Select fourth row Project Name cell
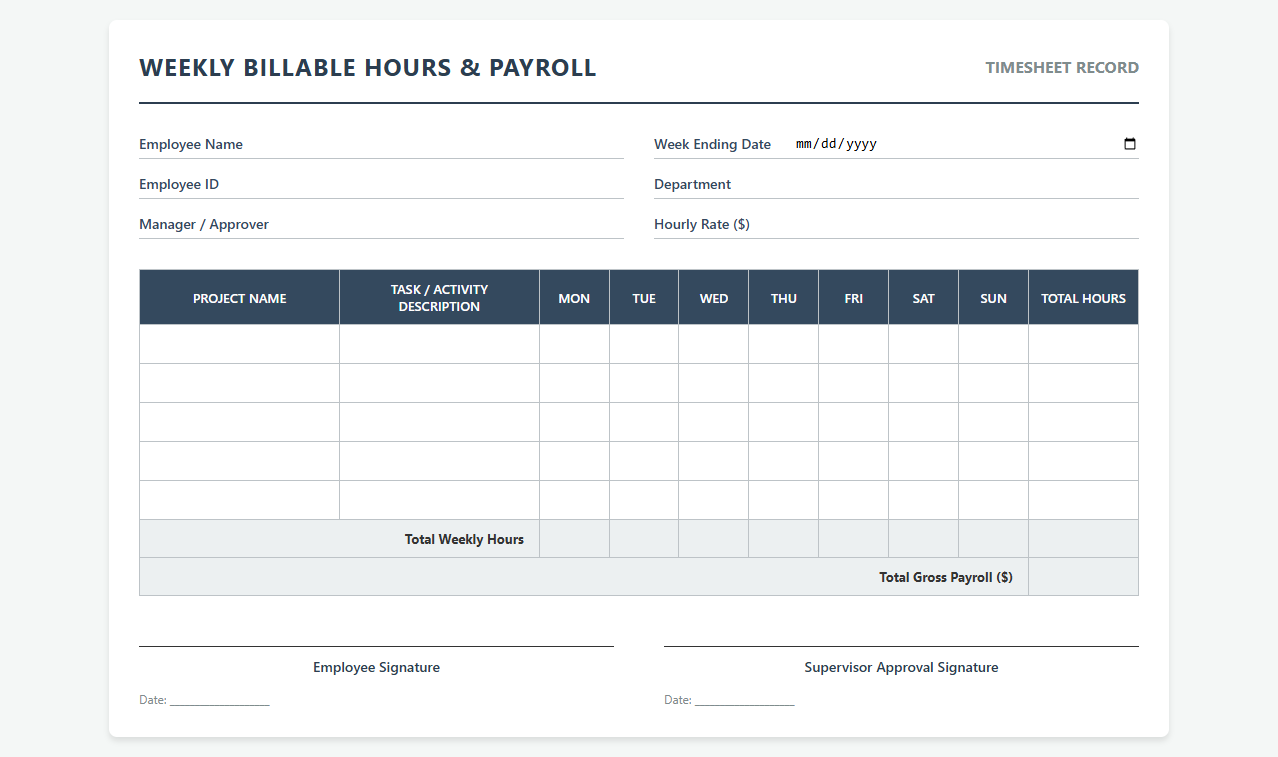This screenshot has width=1278, height=757. coord(240,461)
